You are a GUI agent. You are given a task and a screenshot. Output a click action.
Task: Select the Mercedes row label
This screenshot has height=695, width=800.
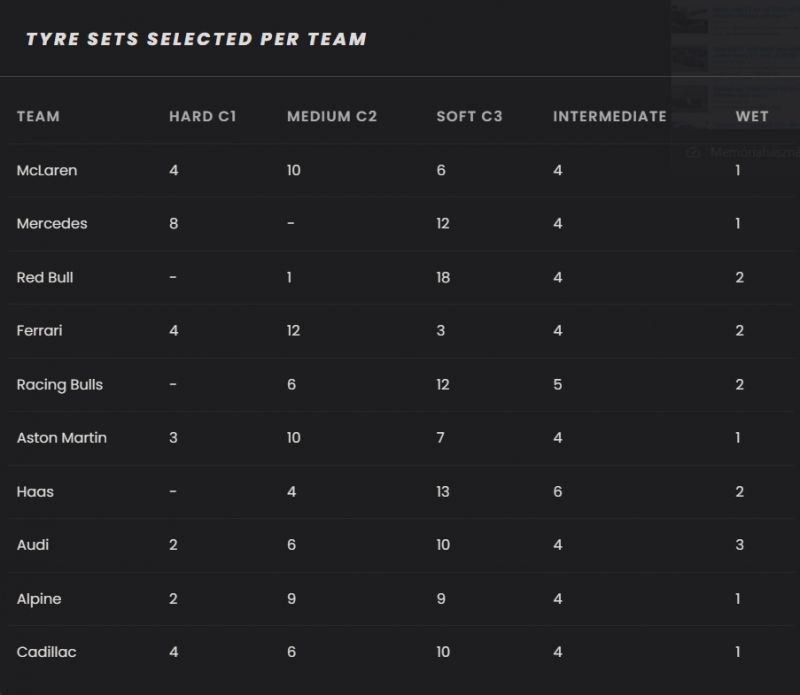pos(52,223)
